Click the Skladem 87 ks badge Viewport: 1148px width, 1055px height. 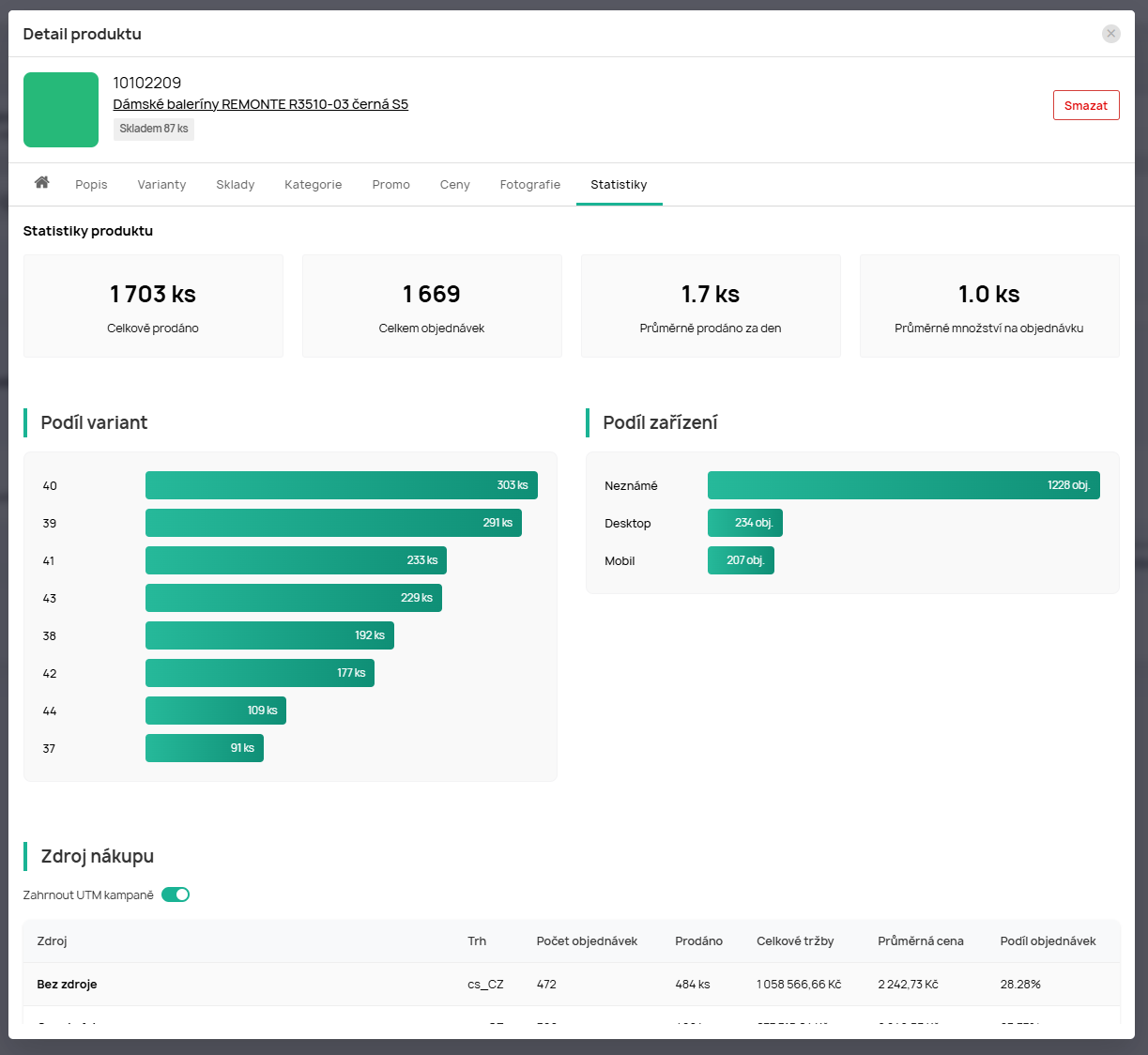click(154, 129)
